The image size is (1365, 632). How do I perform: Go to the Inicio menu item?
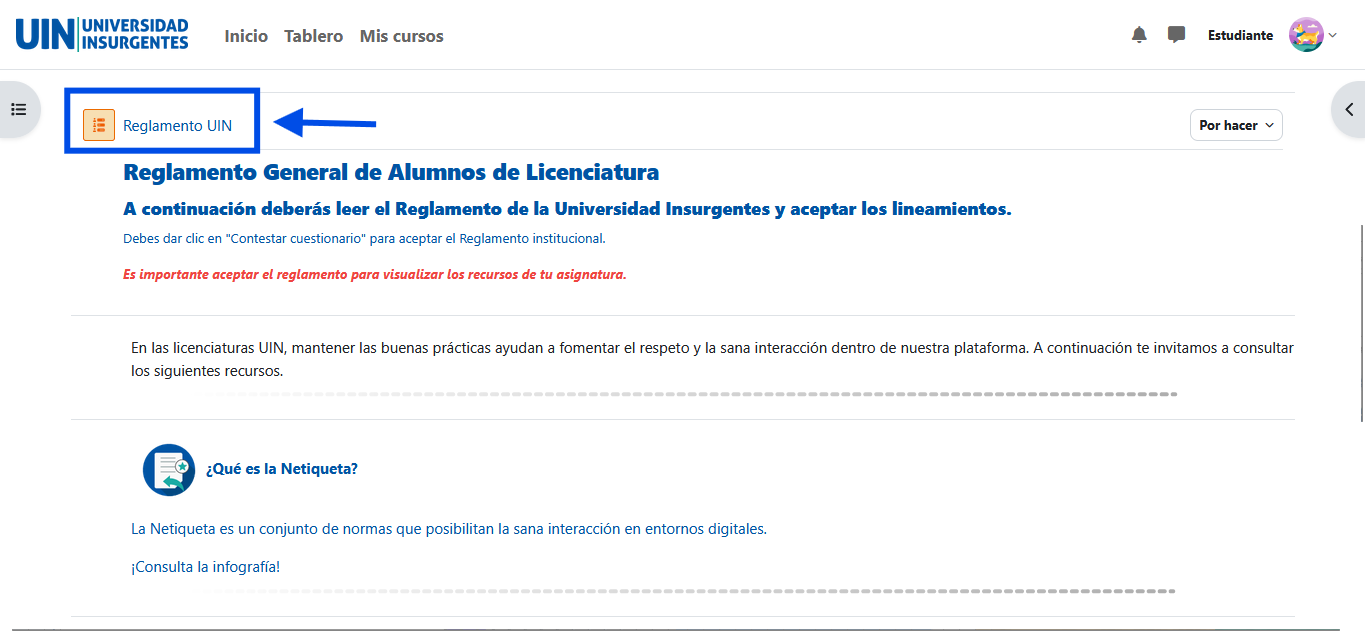[x=246, y=36]
